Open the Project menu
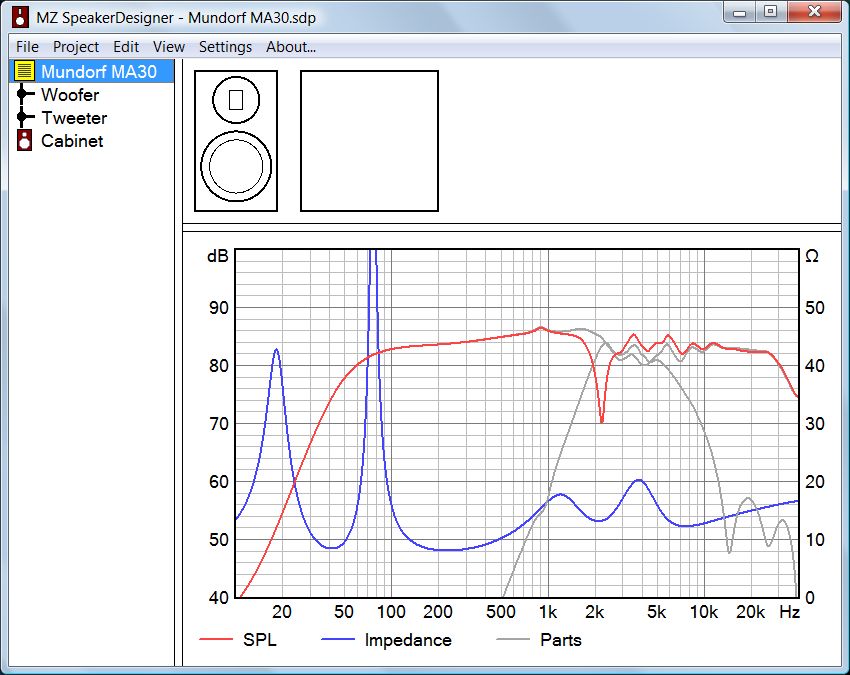 [76, 47]
